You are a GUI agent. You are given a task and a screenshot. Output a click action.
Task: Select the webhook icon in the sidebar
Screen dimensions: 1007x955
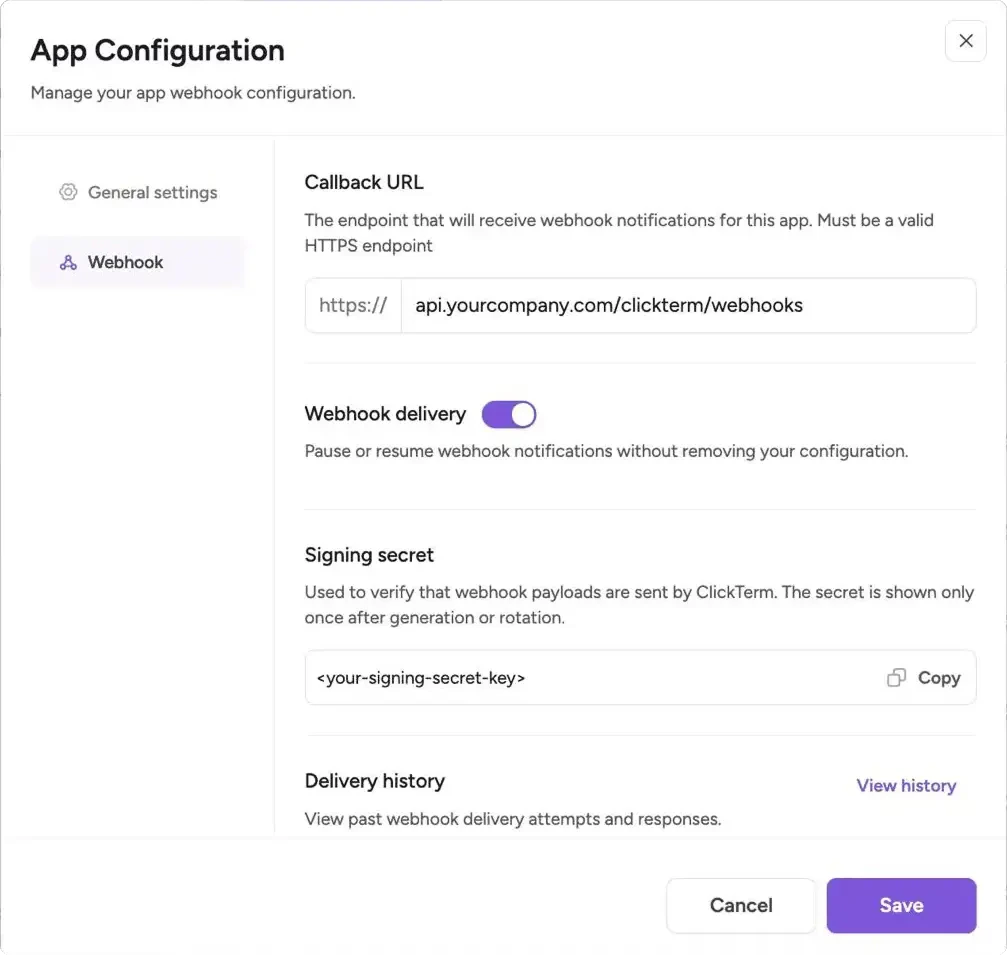tap(67, 261)
